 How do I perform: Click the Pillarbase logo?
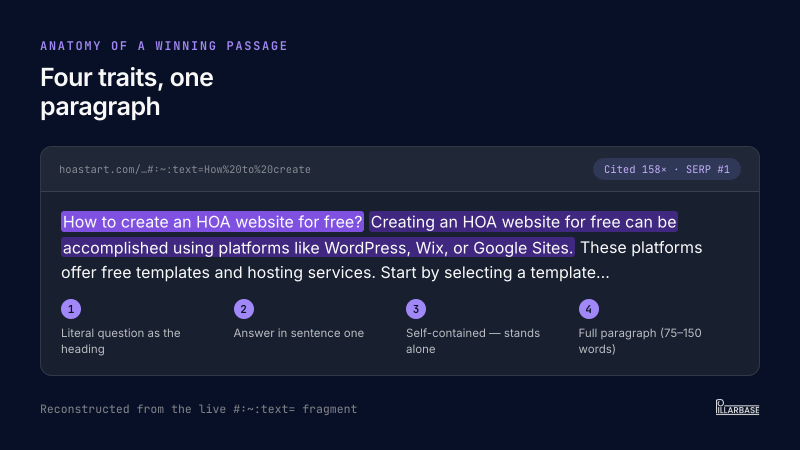(x=737, y=407)
